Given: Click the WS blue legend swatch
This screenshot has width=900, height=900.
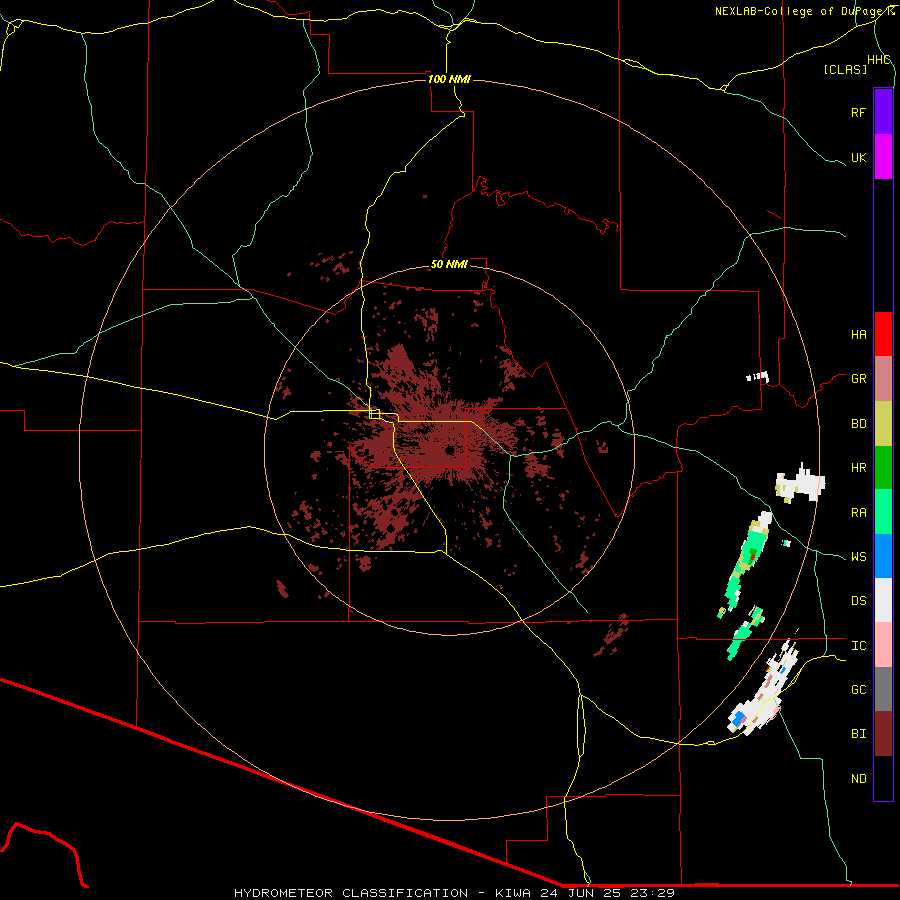Looking at the screenshot, I should (x=883, y=556).
